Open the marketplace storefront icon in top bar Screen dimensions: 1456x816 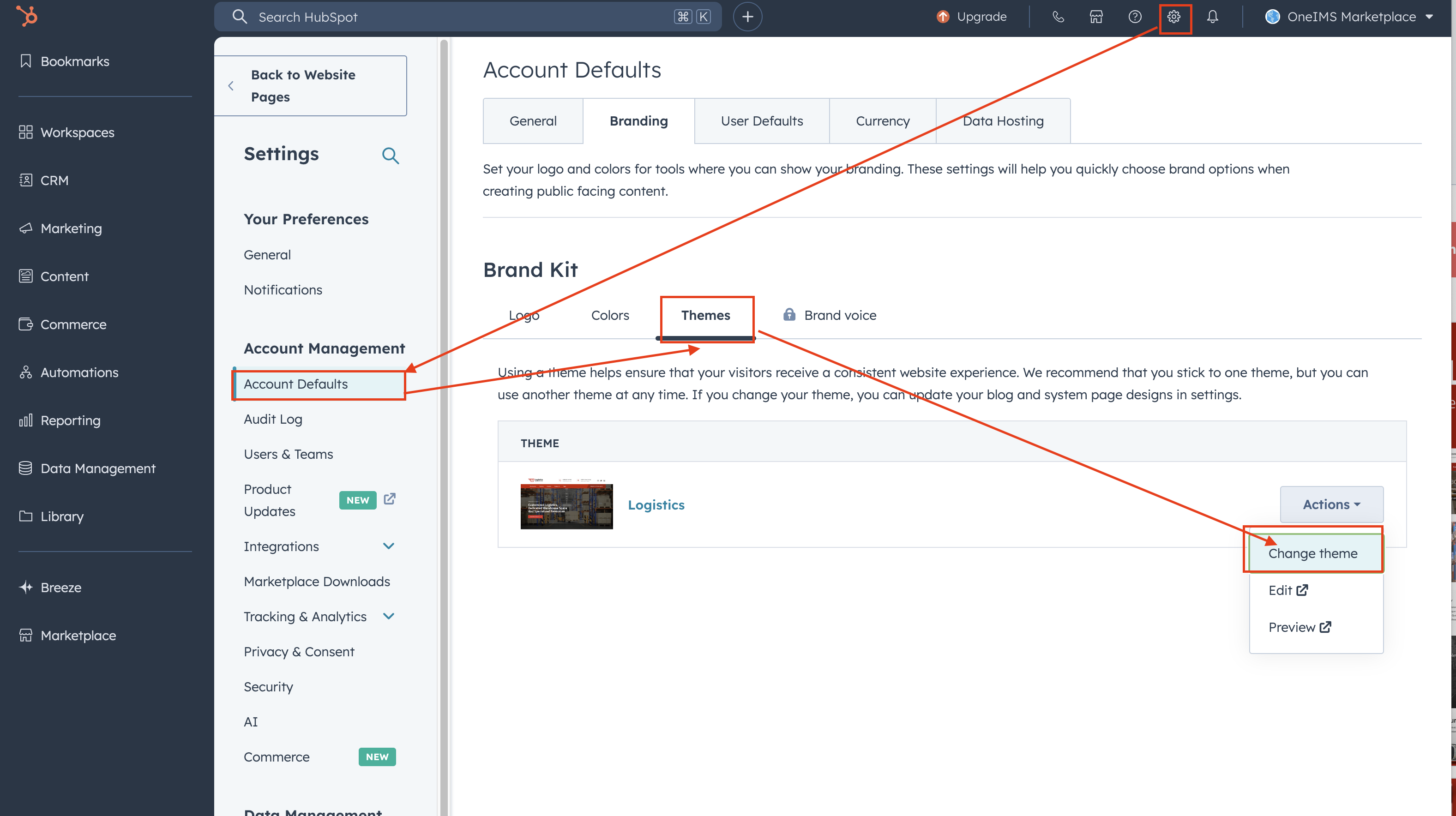pos(1096,17)
